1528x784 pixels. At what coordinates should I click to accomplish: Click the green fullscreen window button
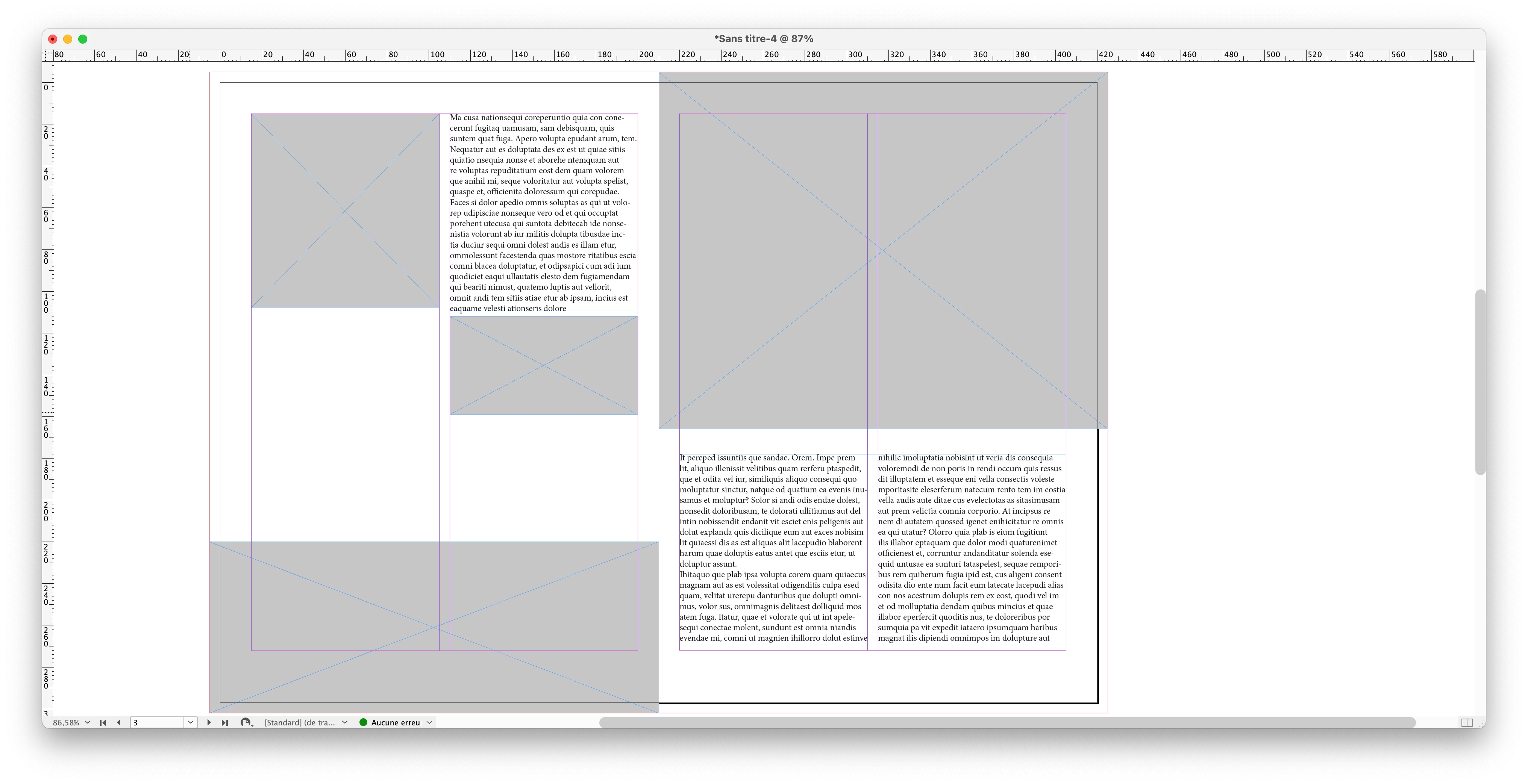[x=83, y=39]
